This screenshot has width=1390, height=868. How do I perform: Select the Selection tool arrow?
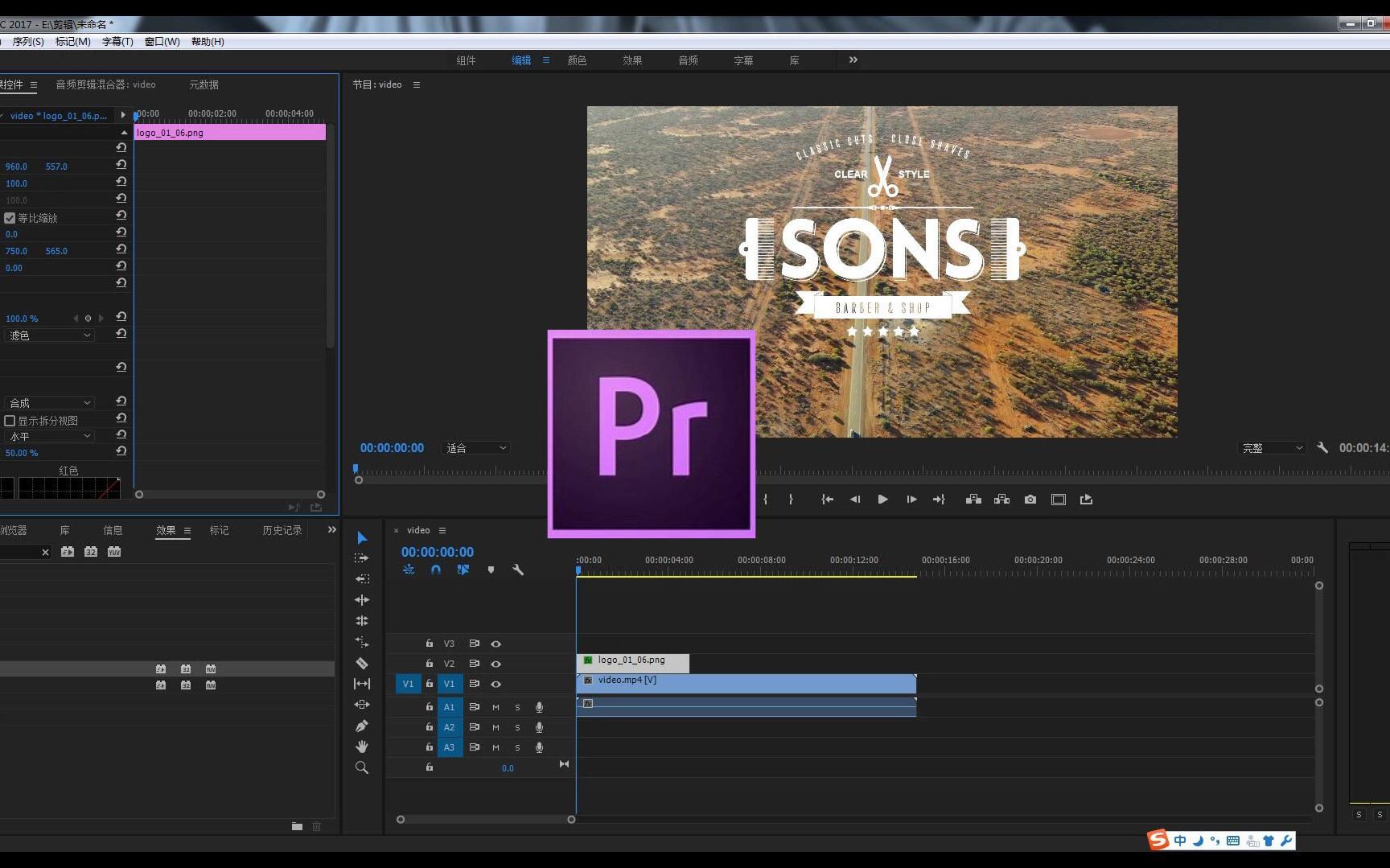tap(362, 537)
